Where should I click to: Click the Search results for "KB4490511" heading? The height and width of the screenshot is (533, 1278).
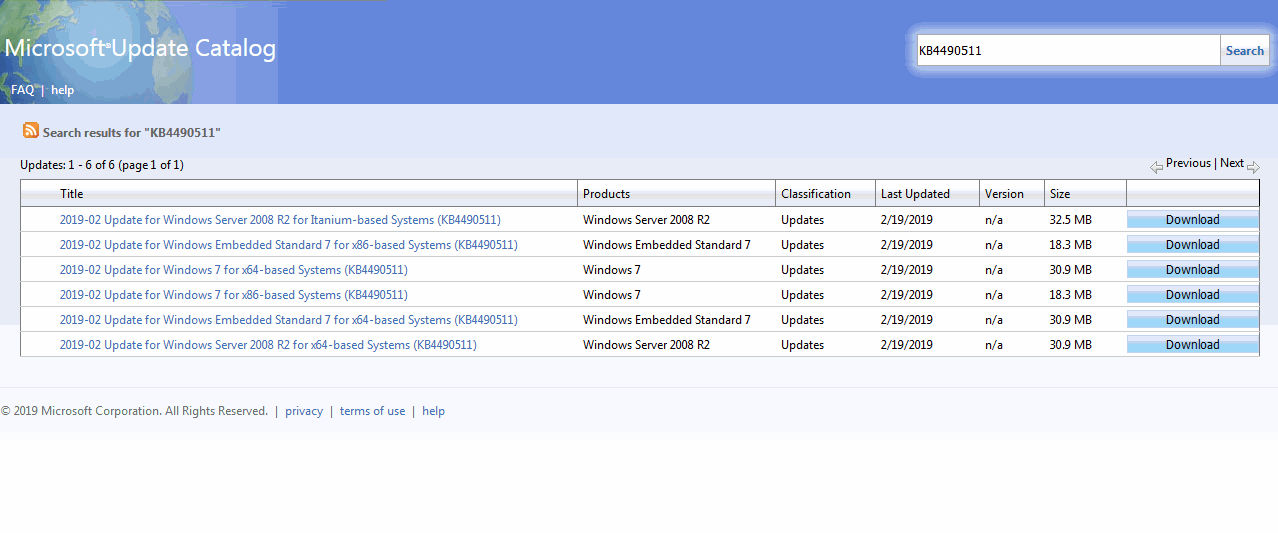point(131,132)
